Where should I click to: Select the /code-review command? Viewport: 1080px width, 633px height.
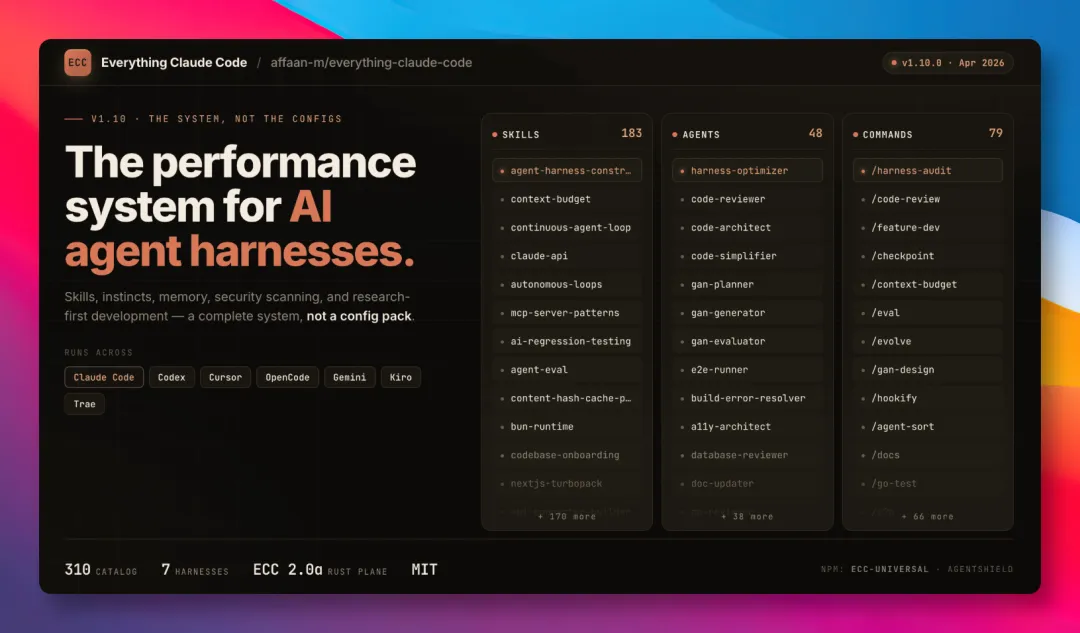pos(928,199)
